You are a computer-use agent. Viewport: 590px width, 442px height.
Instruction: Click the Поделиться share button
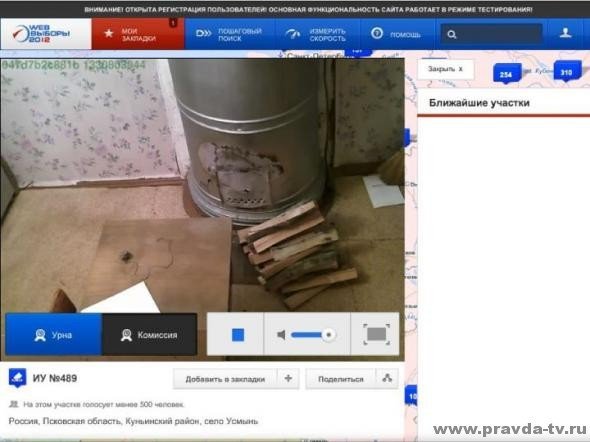(341, 379)
